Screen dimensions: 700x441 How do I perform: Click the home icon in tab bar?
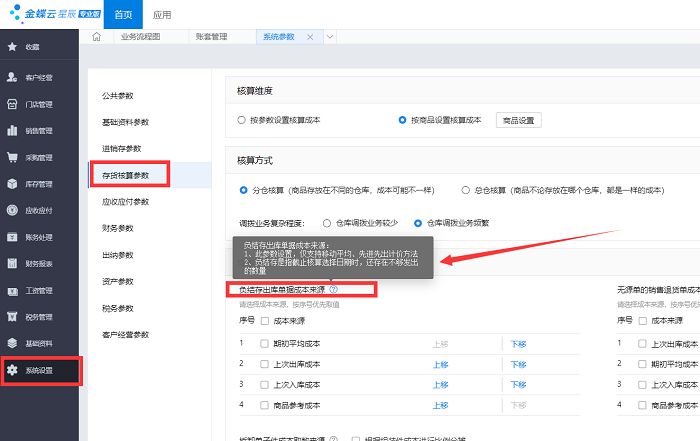click(97, 37)
